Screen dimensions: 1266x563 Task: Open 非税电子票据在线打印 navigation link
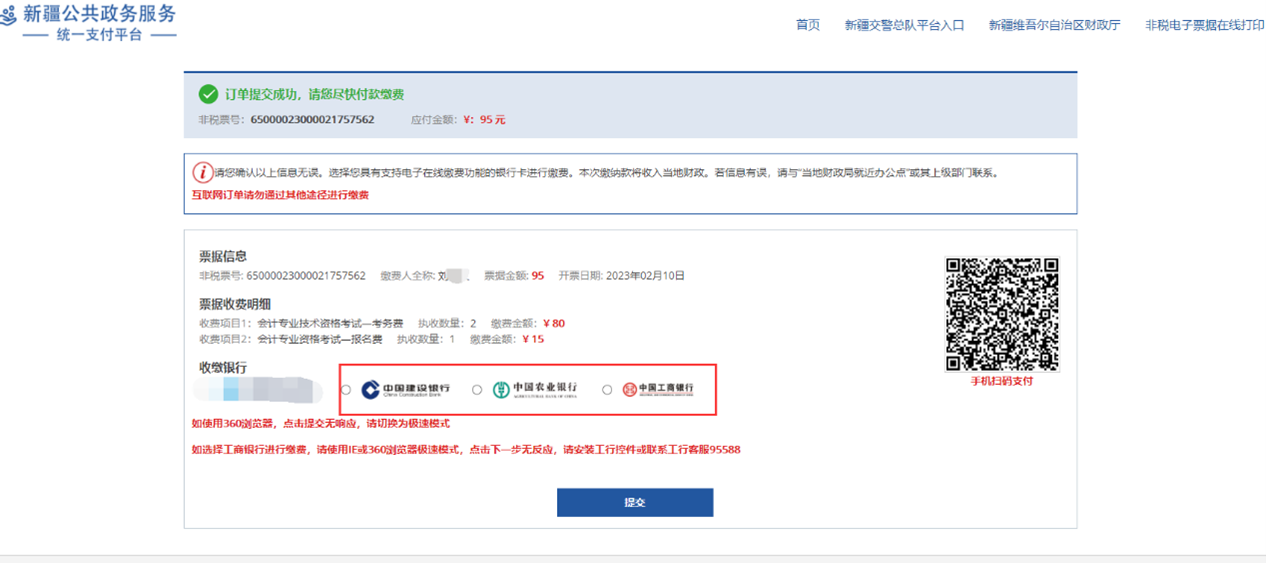coord(1204,25)
